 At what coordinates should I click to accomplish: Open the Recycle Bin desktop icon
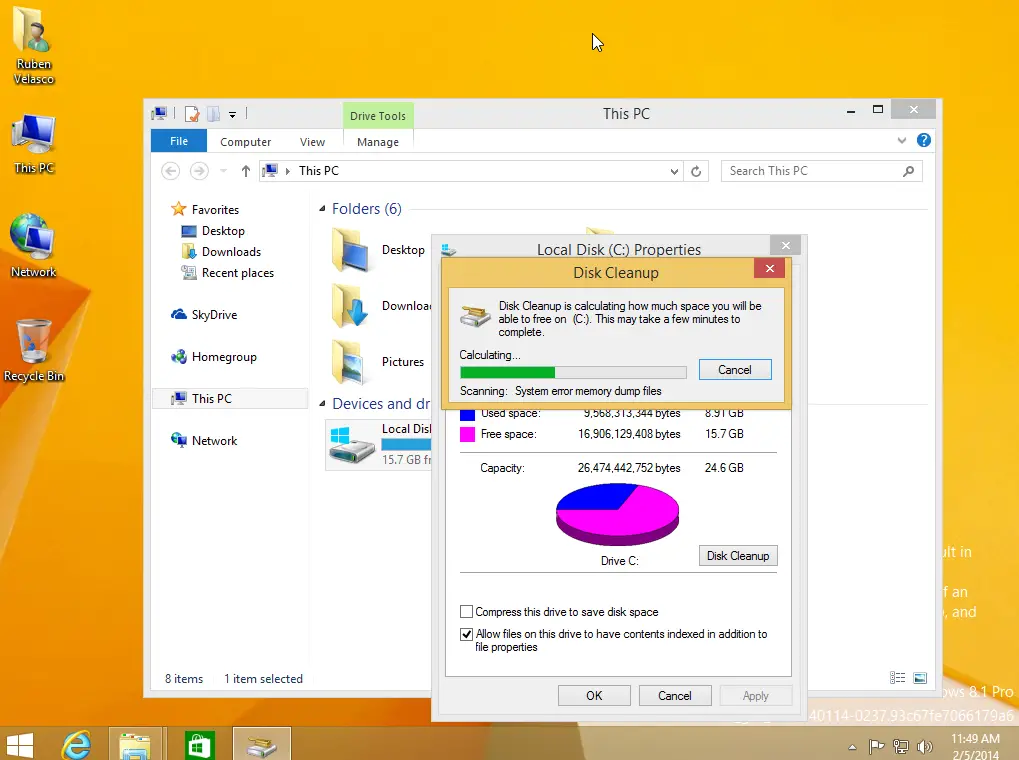(34, 350)
